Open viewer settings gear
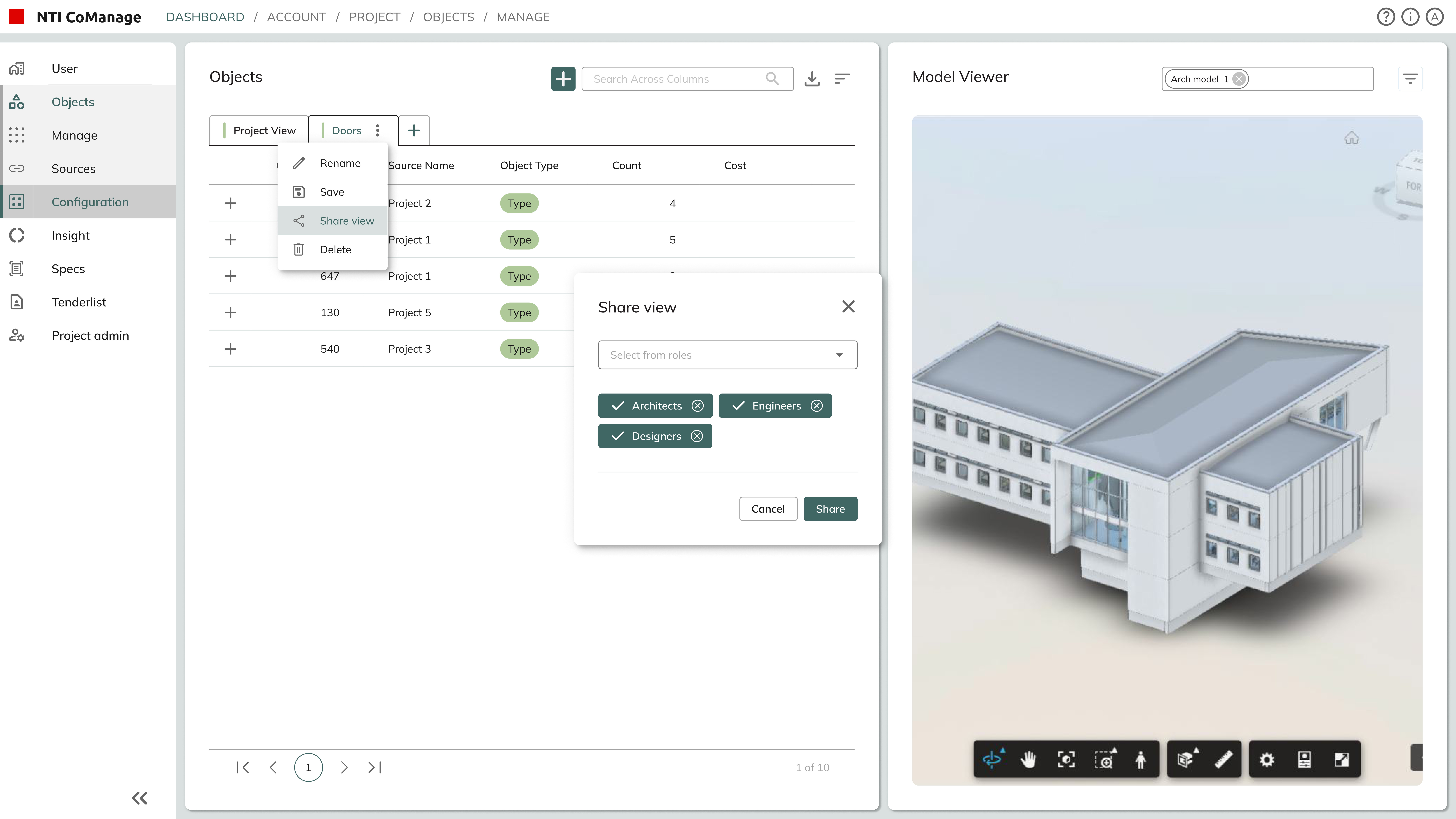1456x819 pixels. tap(1267, 759)
